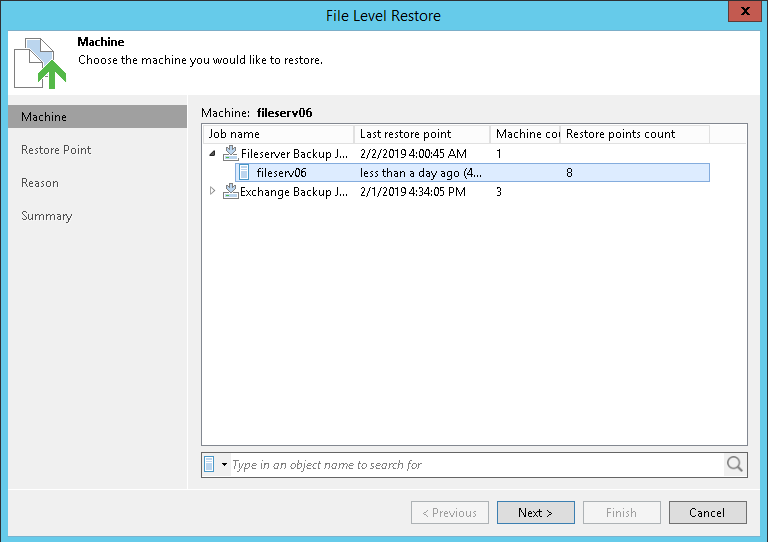Select the fileserv06 row in list

coord(420,173)
